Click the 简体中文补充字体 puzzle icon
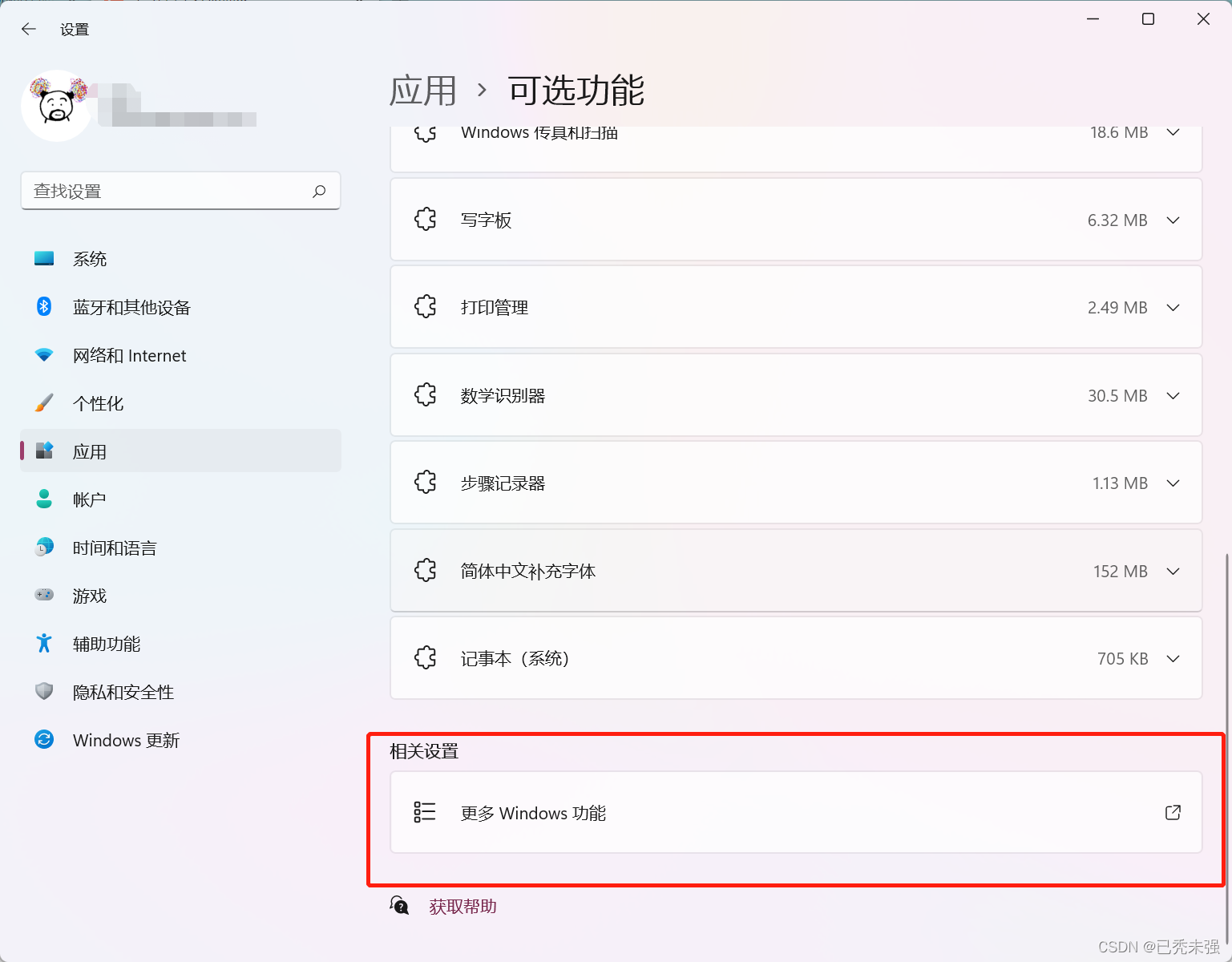This screenshot has width=1232, height=962. pyautogui.click(x=426, y=570)
